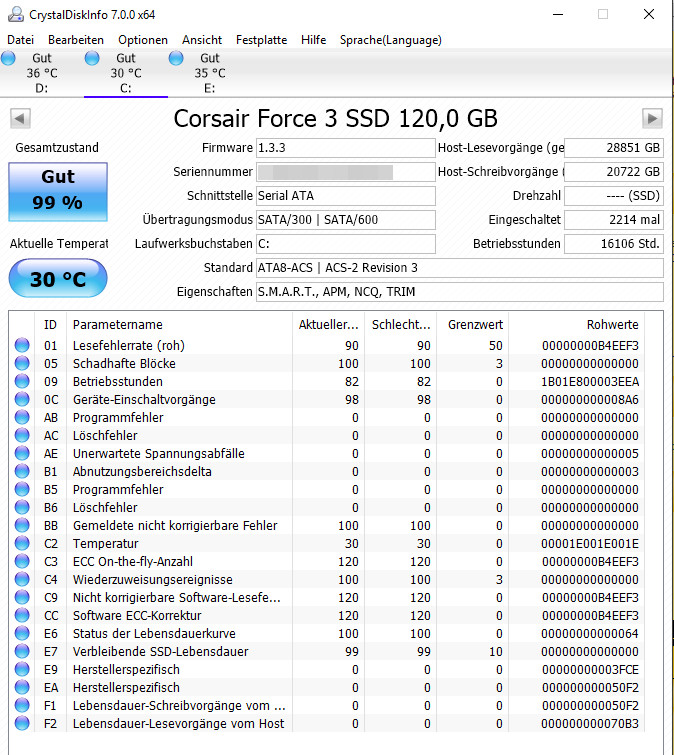
Task: Go to previous disk with left arrow
Action: point(20,118)
